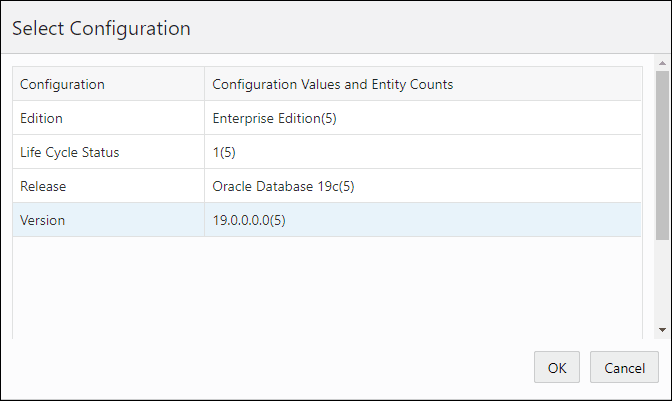
Task: Click the Configuration Values and Entity Counts header
Action: 333,84
